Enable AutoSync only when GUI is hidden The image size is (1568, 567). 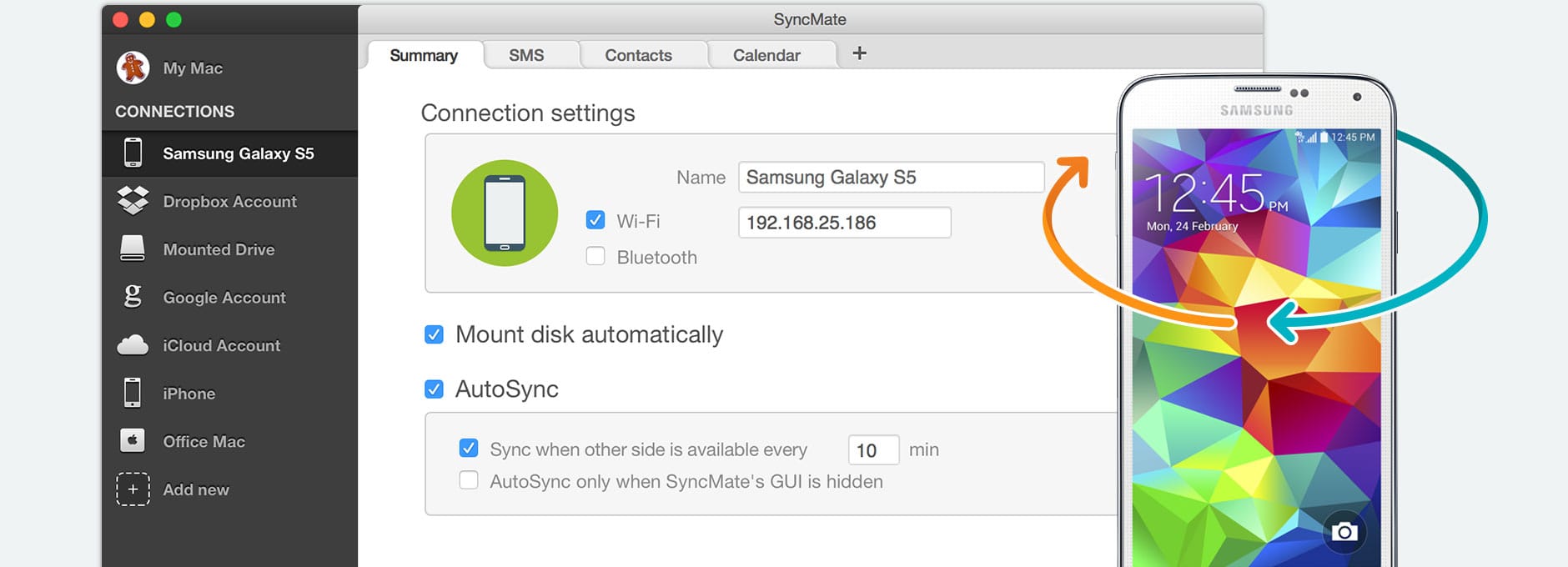coord(469,480)
